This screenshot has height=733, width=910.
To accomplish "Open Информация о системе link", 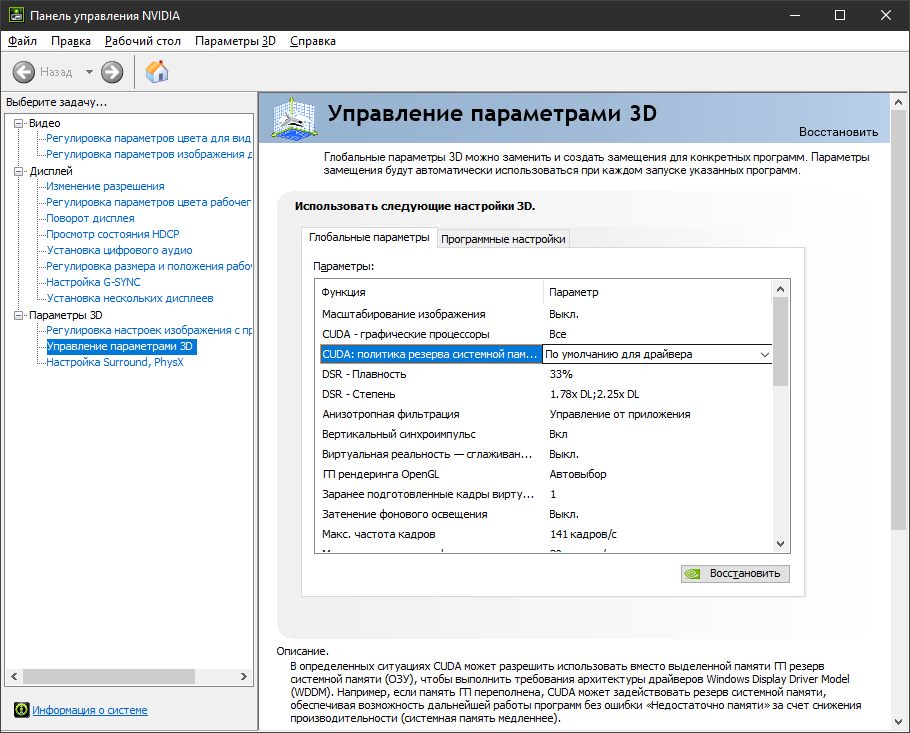I will (90, 710).
